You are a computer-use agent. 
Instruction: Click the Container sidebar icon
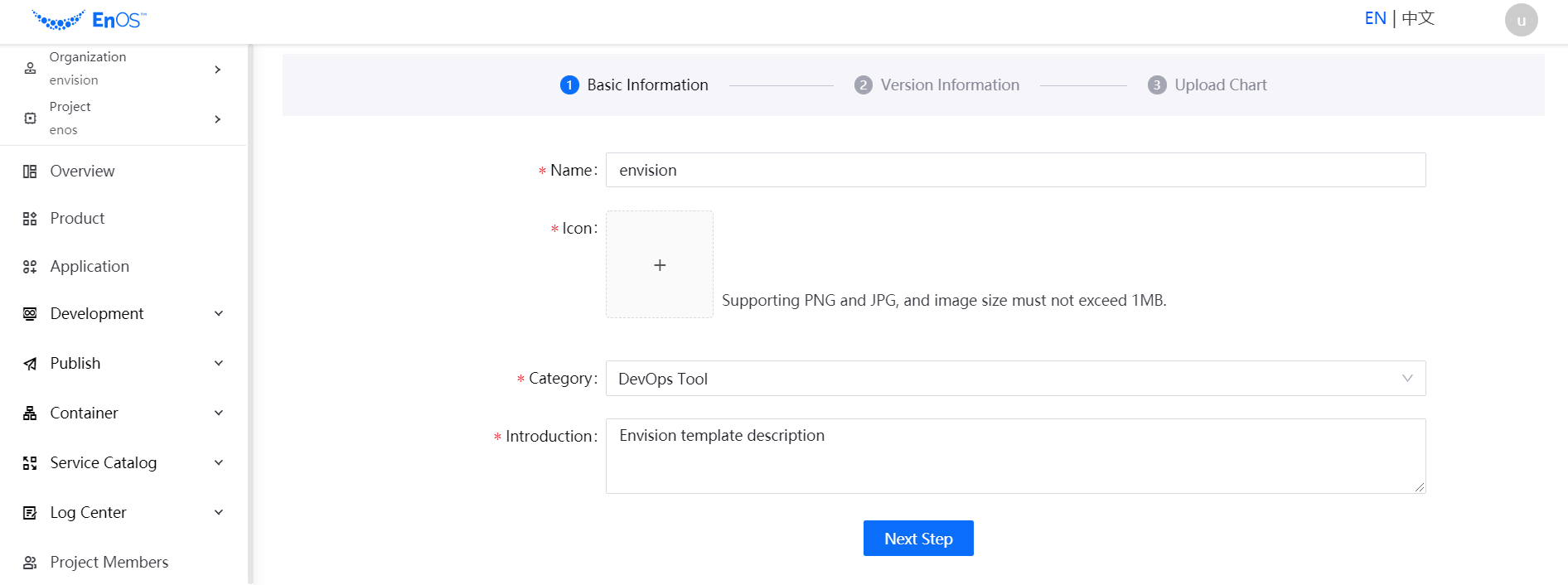point(30,413)
